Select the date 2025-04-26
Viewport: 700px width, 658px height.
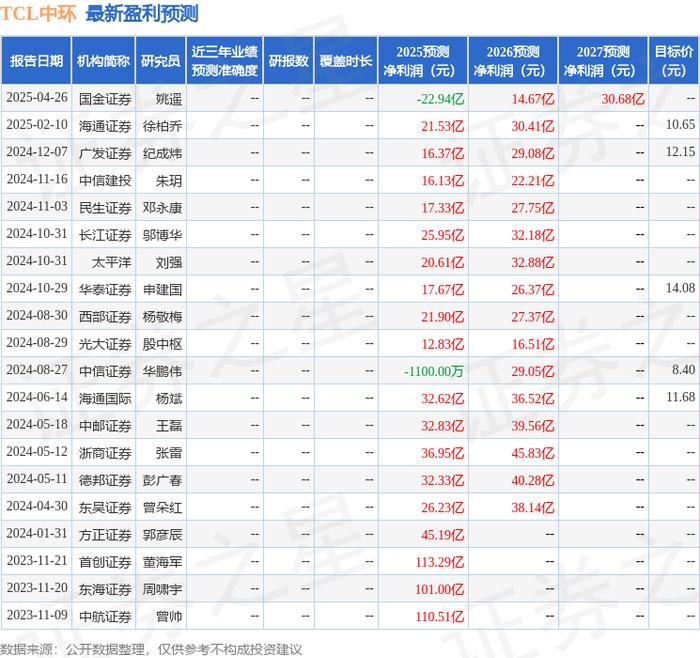point(37,97)
